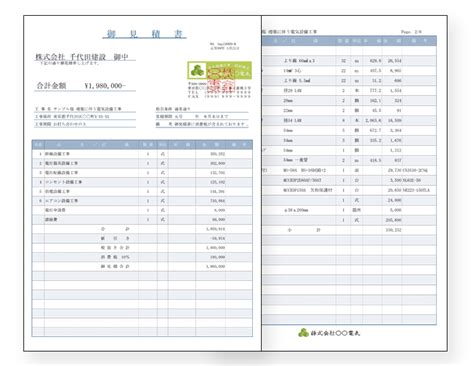Select the 株式会社 千代田建設 御中 recipient line
This screenshot has height=366, width=474.
click(82, 57)
